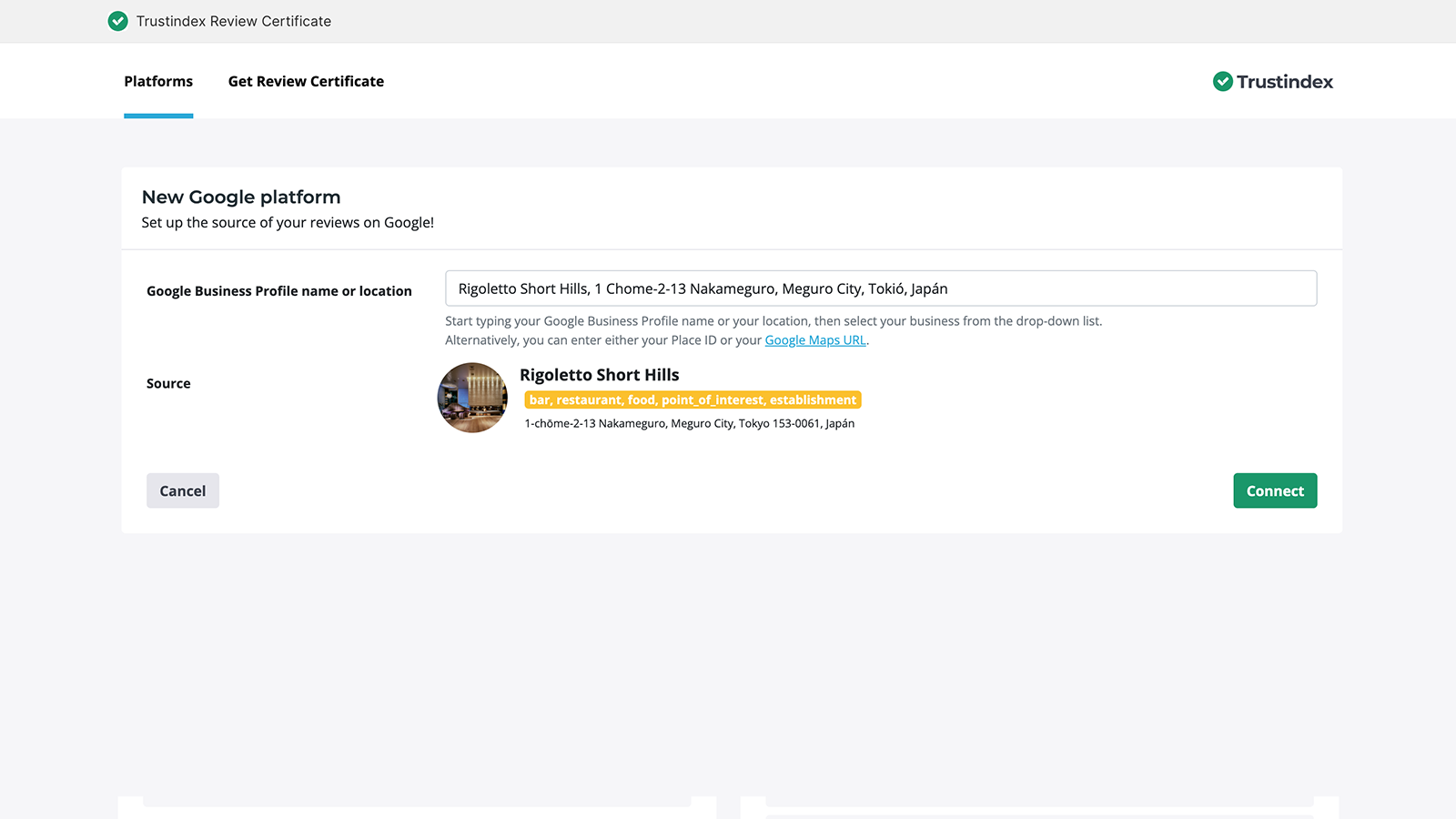Connect the Google platform
Image resolution: width=1456 pixels, height=819 pixels.
coord(1275,490)
